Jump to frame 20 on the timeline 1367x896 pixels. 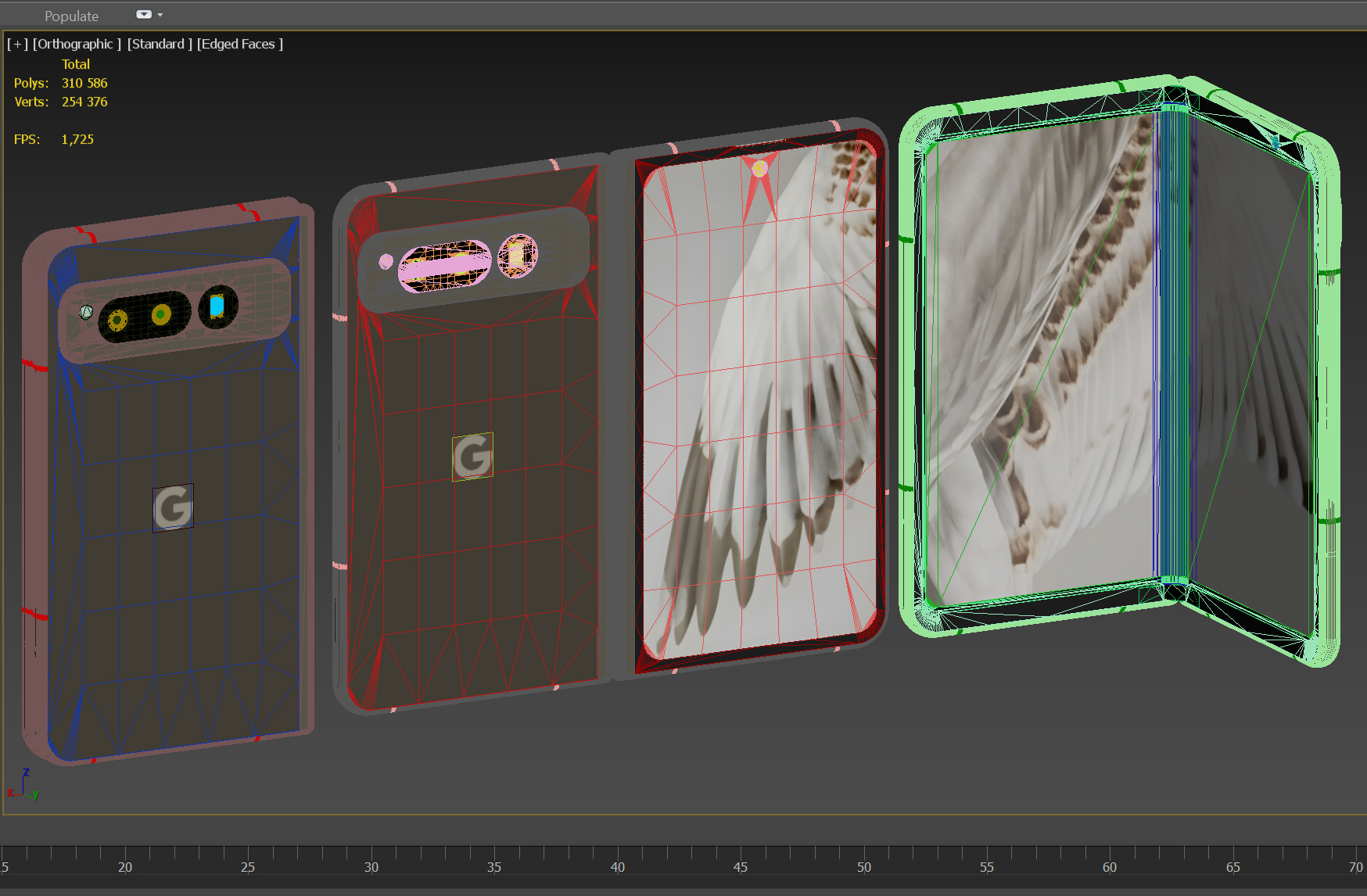125,867
